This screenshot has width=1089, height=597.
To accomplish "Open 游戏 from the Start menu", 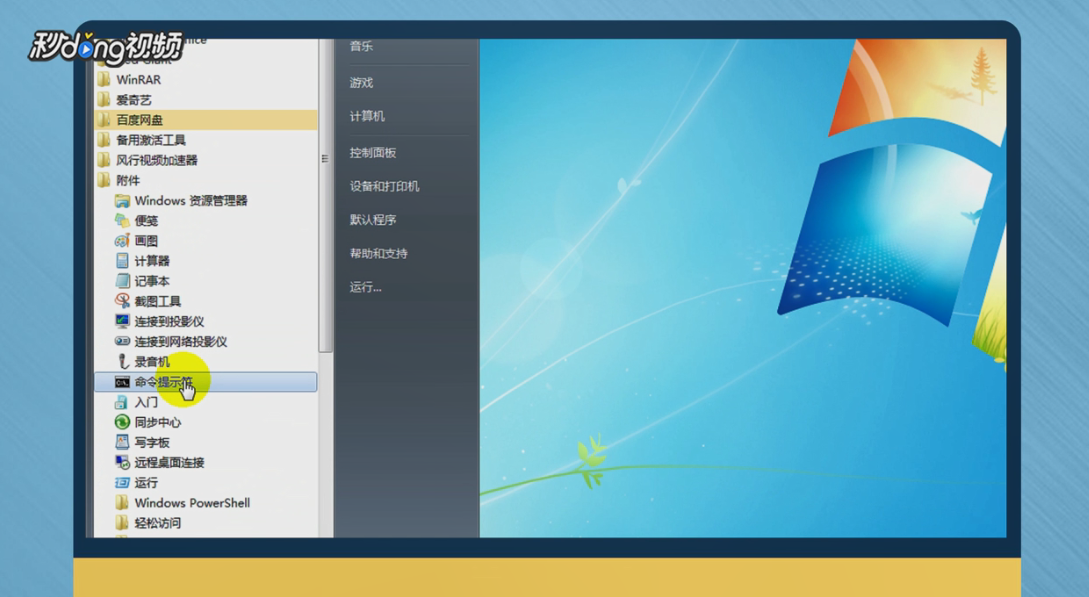I will 361,83.
